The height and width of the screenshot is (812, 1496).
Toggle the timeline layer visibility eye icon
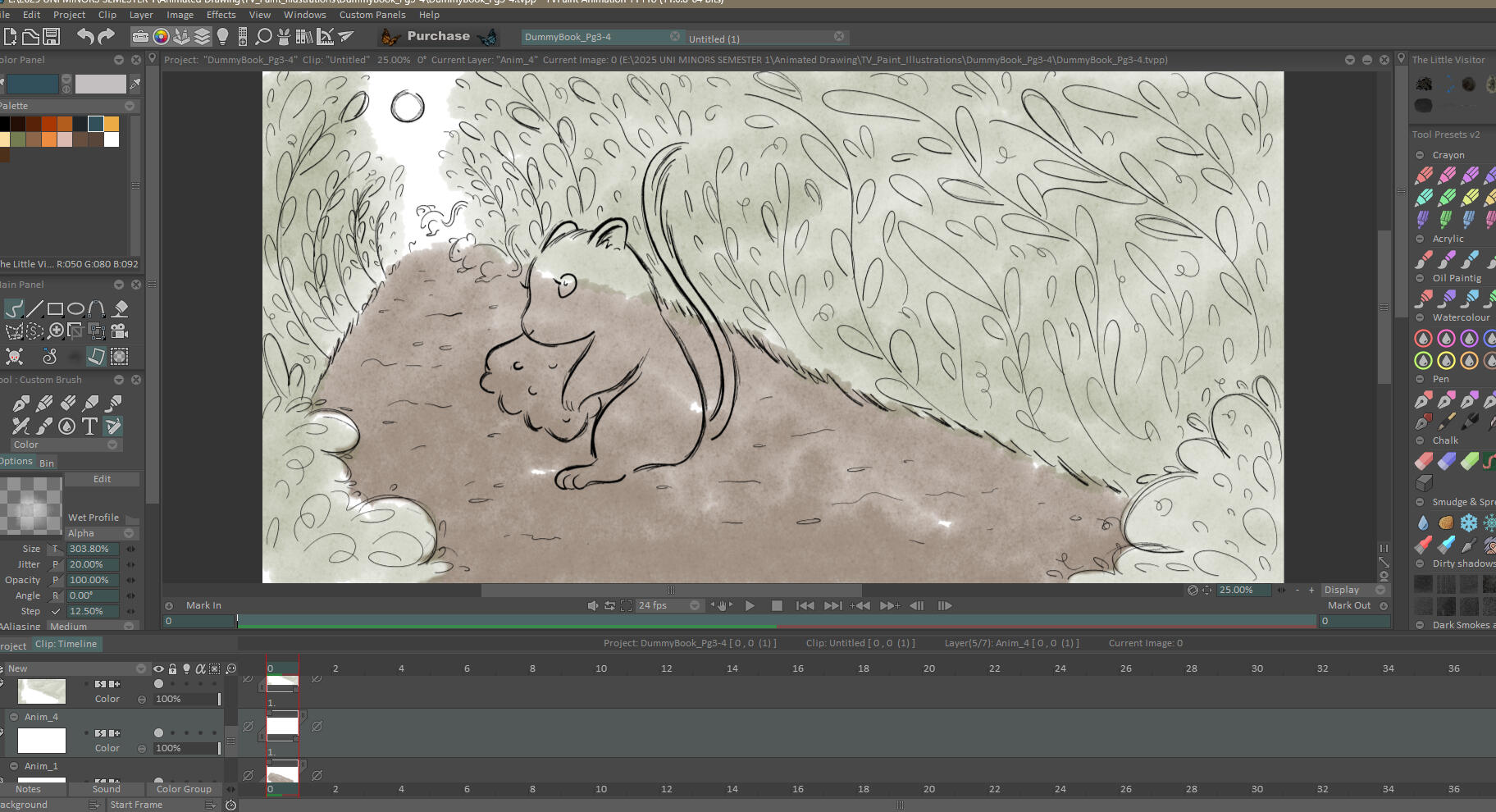pos(158,668)
